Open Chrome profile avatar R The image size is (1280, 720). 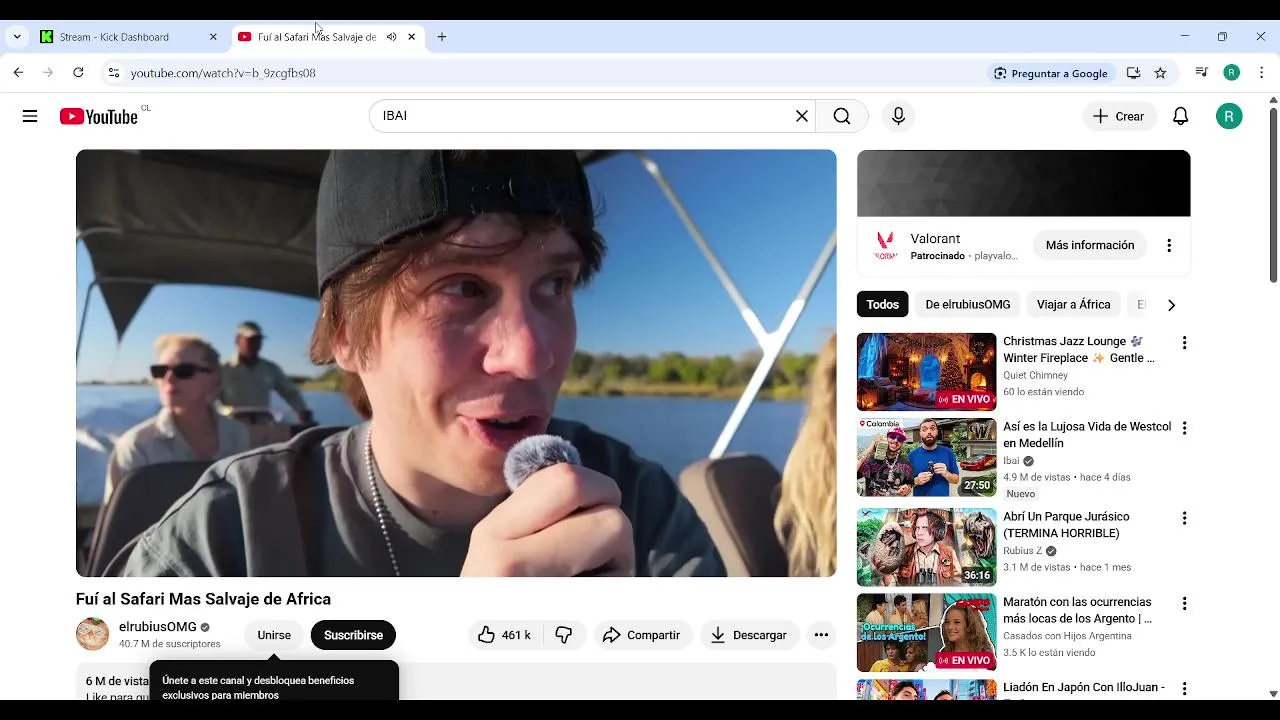[x=1232, y=73]
